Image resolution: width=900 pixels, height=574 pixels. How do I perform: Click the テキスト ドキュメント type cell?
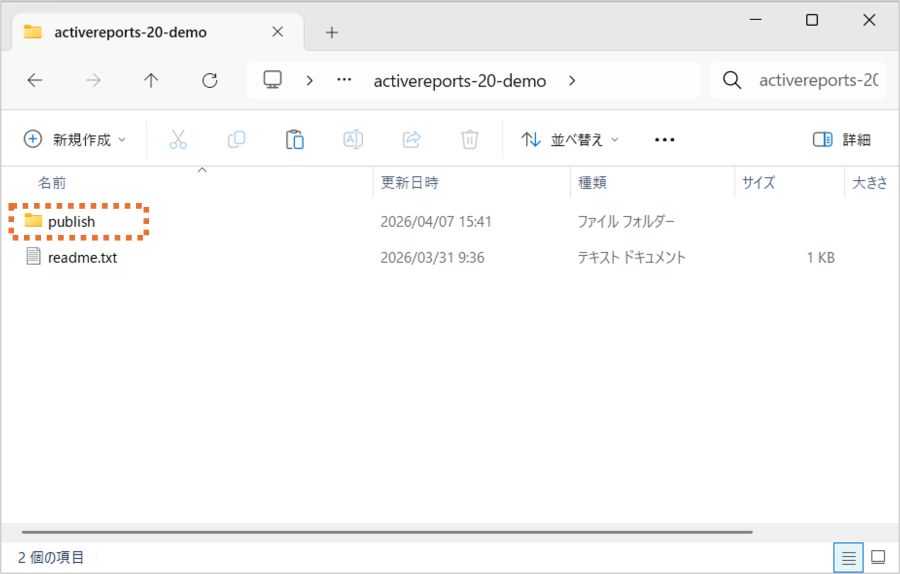point(631,258)
